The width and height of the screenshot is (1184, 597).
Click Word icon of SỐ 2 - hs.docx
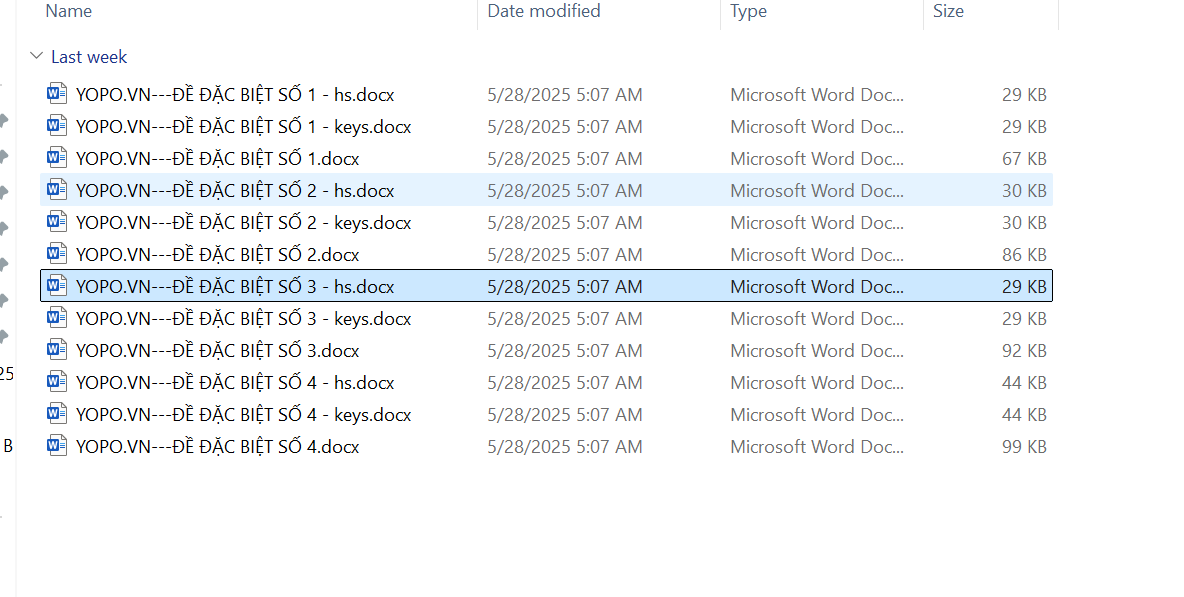pyautogui.click(x=57, y=191)
